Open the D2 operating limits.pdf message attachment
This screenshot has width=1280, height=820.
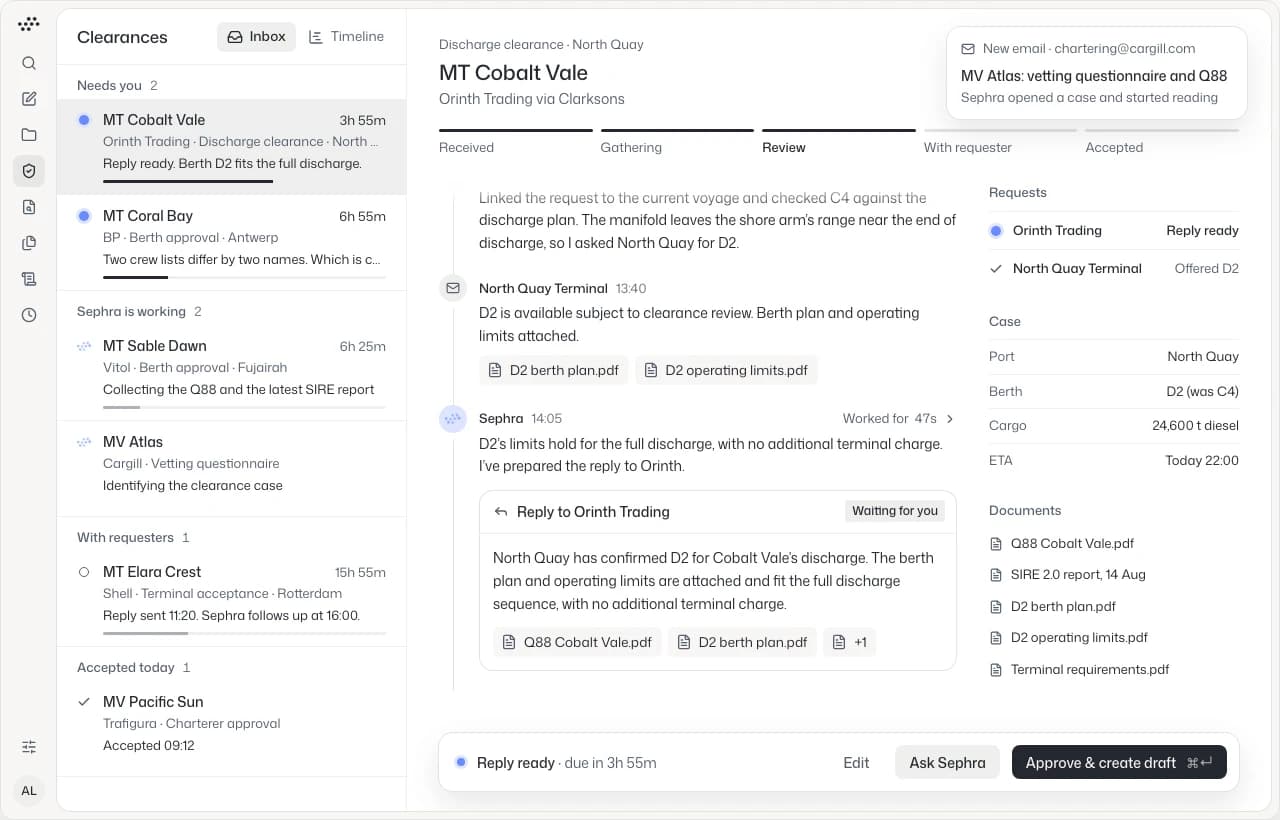click(726, 370)
